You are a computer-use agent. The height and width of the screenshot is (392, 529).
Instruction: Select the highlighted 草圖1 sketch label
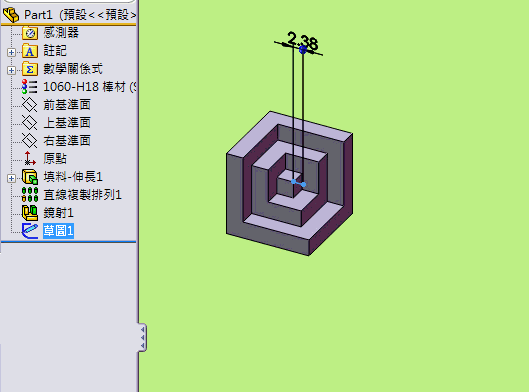click(x=58, y=231)
